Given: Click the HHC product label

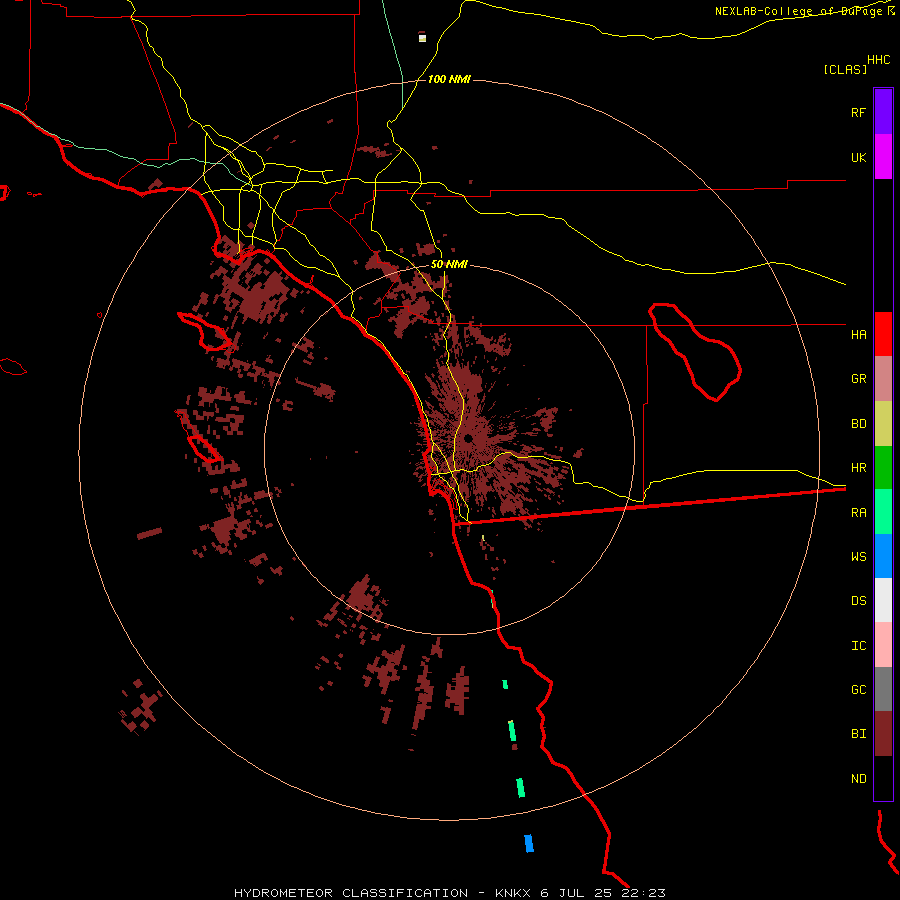Looking at the screenshot, I should [879, 60].
